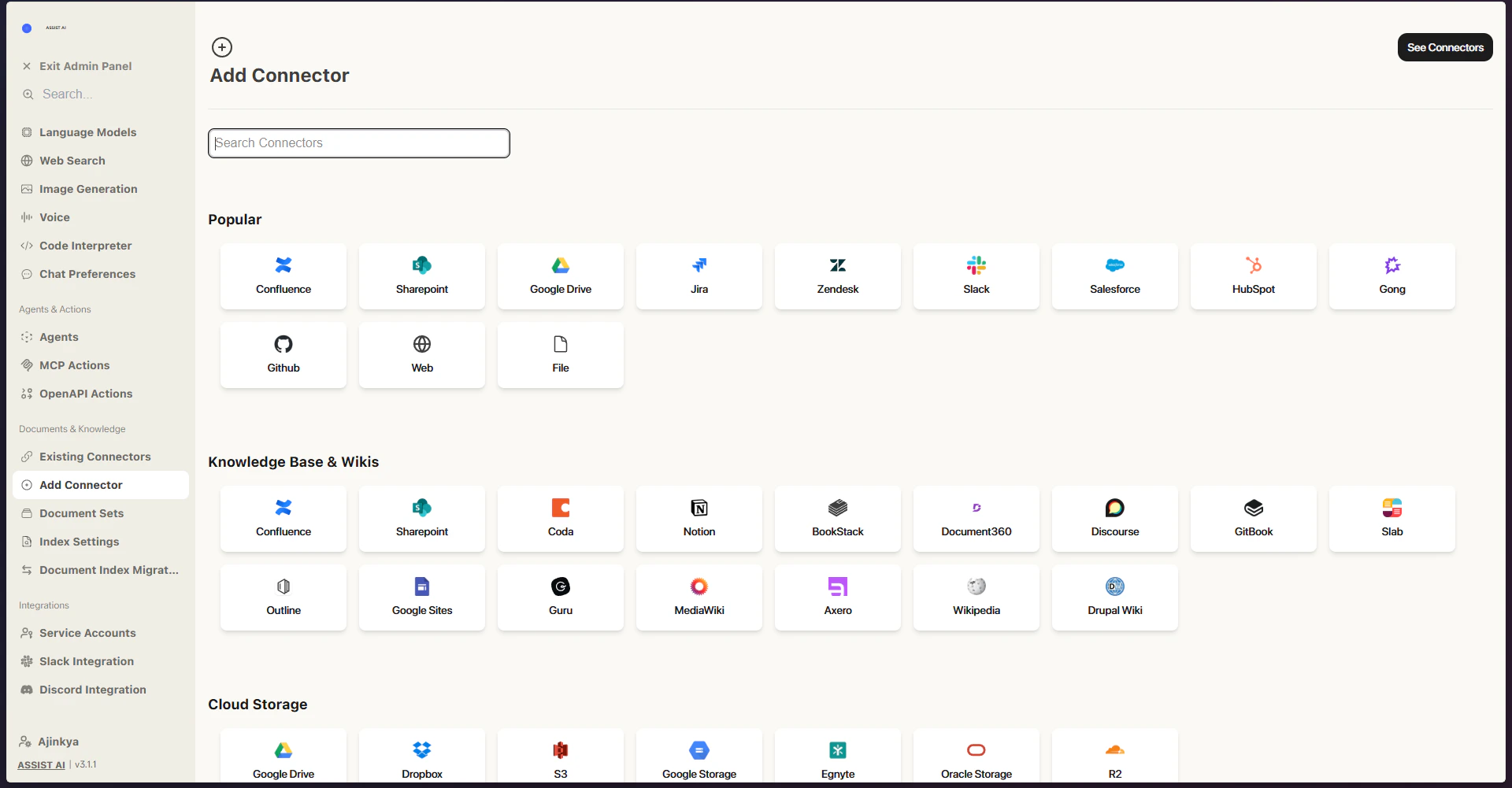Screen dimensions: 1512x788
Task: View Existing Connectors
Action: click(x=101, y=457)
